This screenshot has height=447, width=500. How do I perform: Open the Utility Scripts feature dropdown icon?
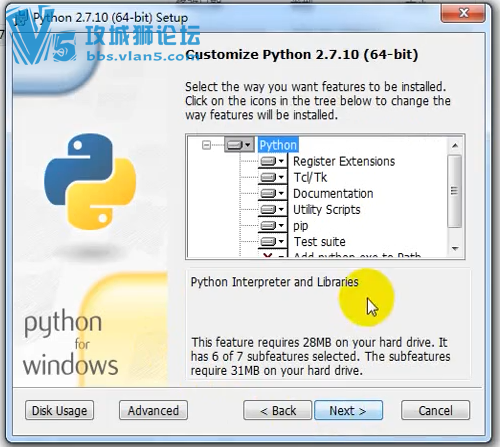272,209
